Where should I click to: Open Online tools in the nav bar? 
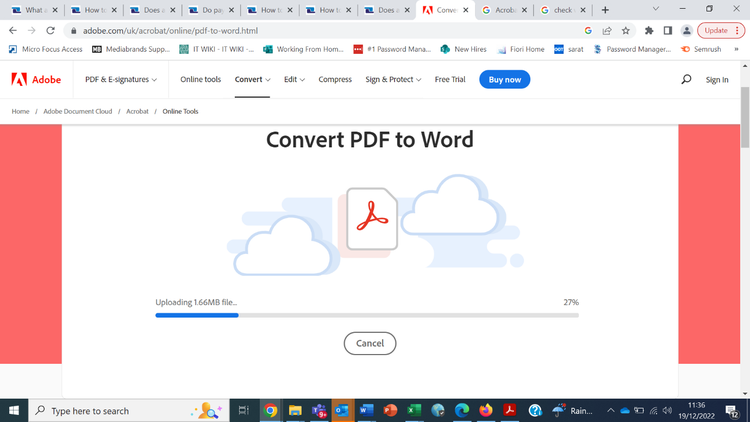coord(200,79)
